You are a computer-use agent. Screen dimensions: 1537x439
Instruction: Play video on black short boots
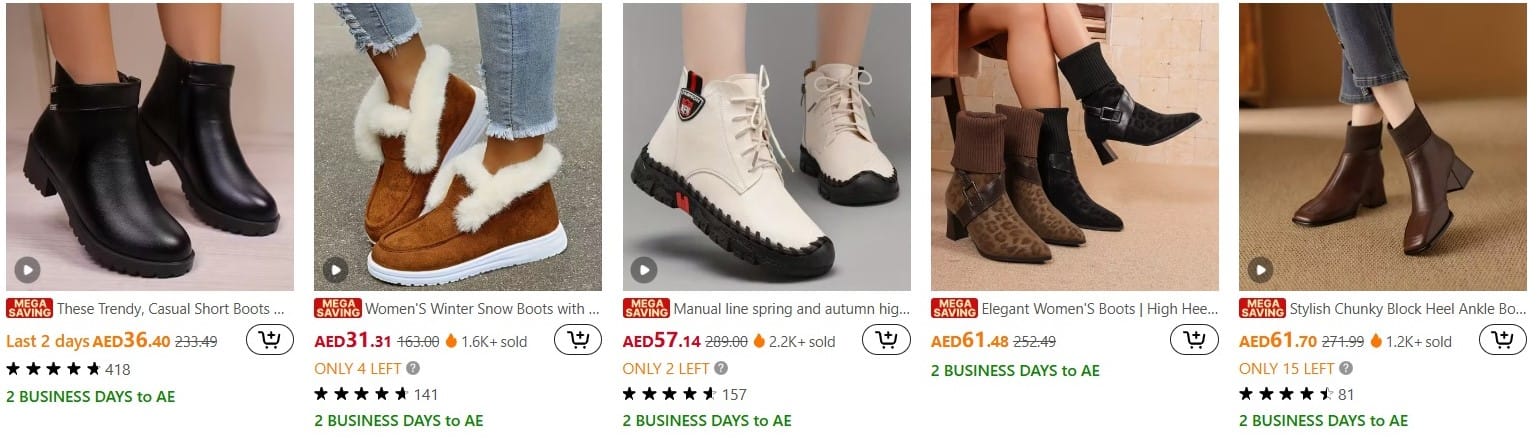click(27, 269)
